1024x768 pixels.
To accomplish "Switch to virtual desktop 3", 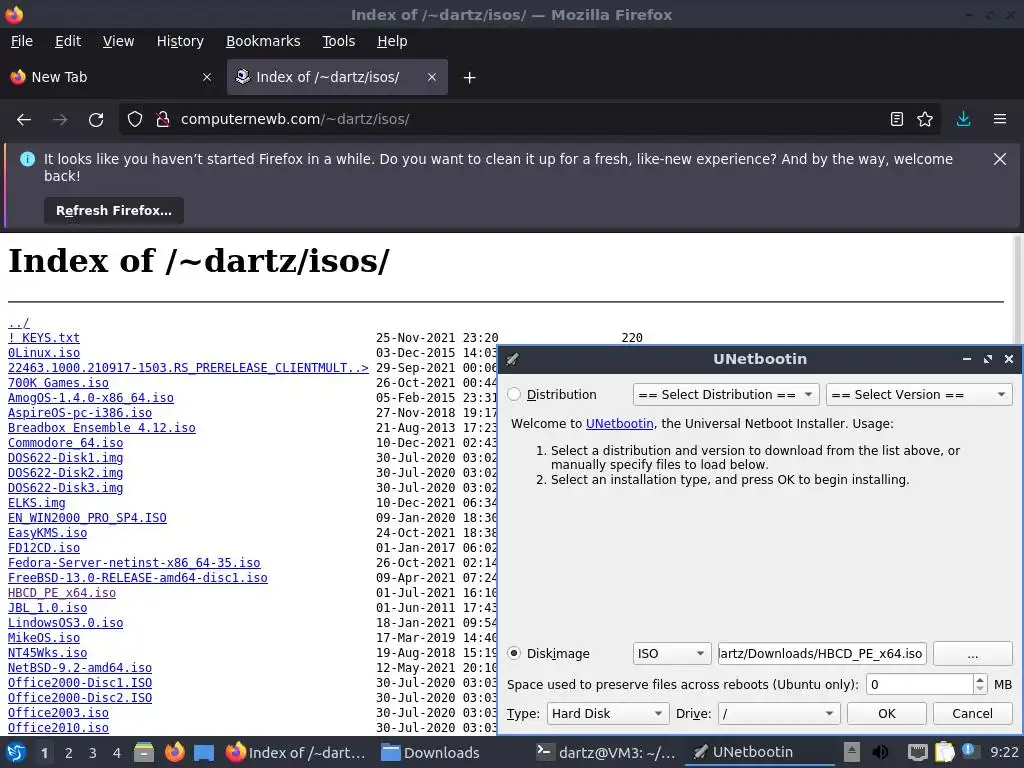I will tap(93, 753).
